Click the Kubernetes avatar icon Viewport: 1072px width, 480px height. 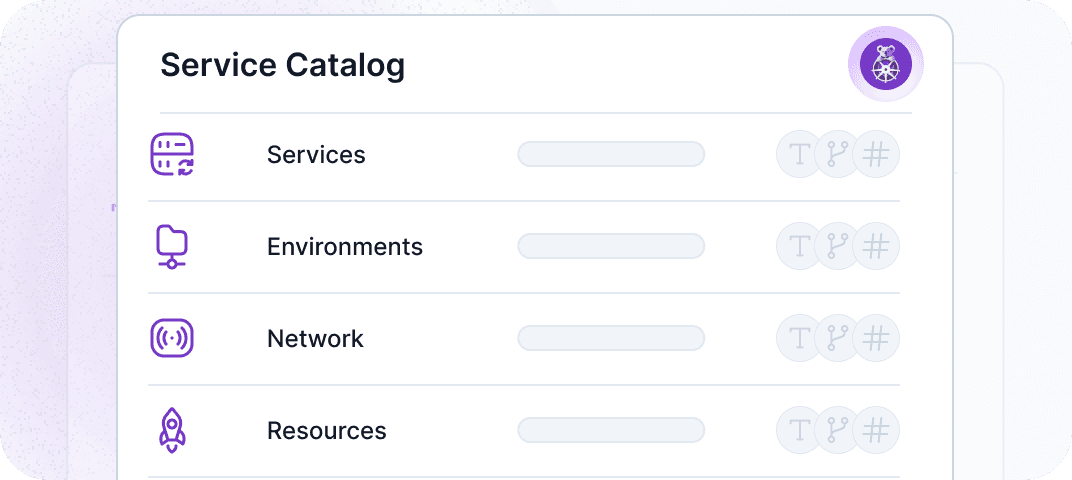(885, 64)
